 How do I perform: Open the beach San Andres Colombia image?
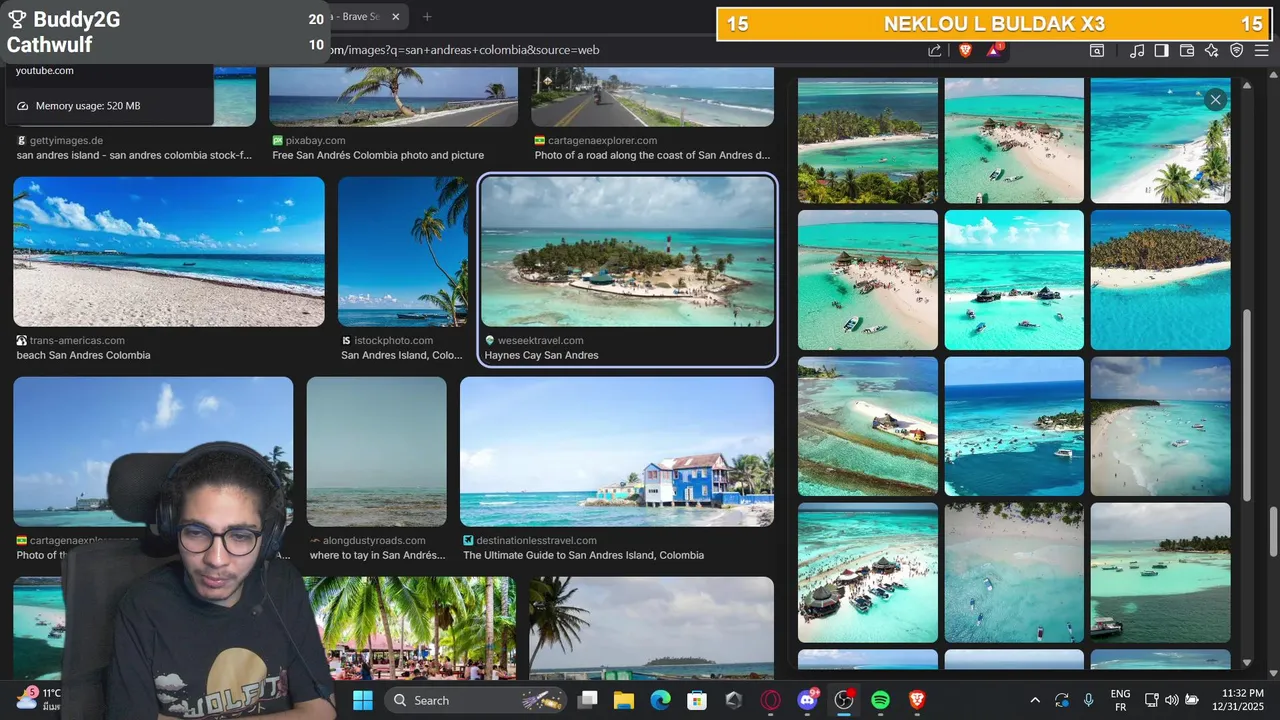tap(169, 251)
